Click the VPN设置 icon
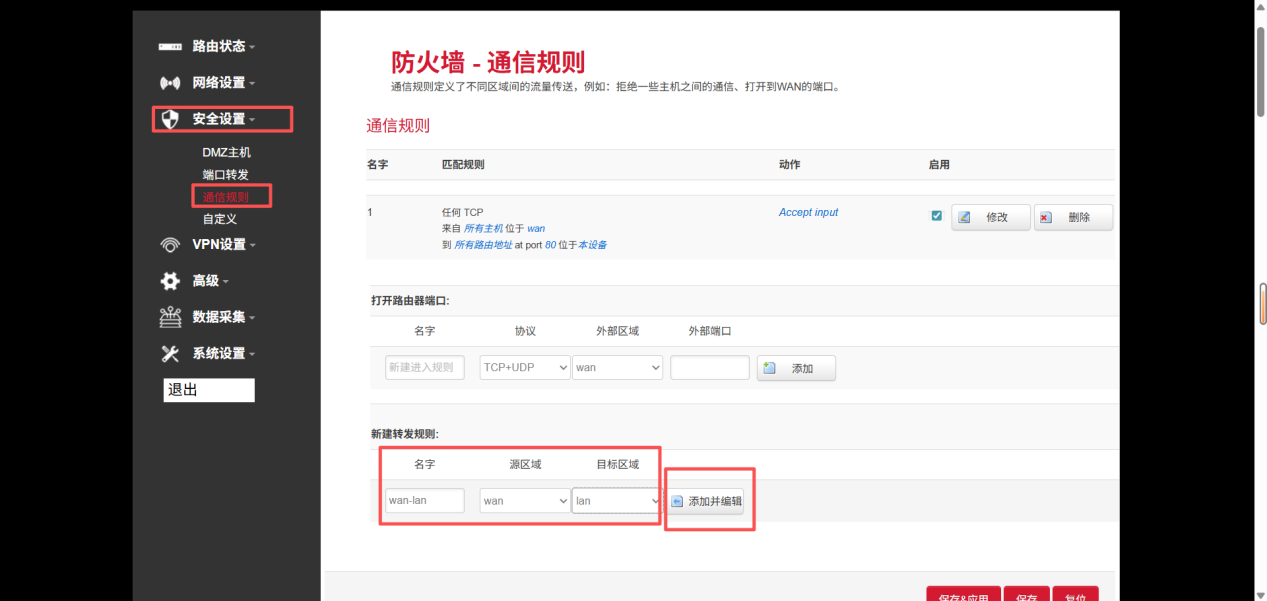 coord(168,244)
